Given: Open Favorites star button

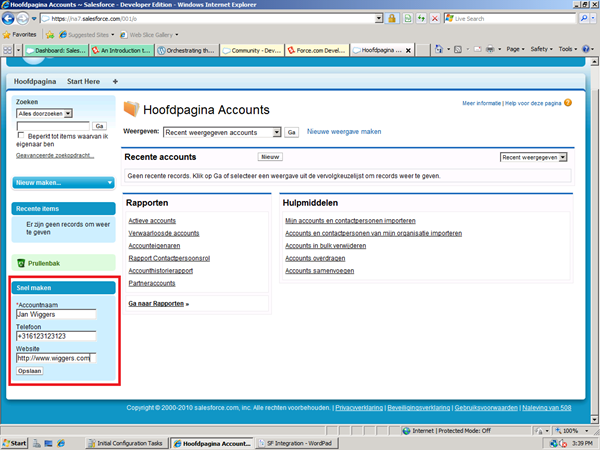Looking at the screenshot, I should [20, 34].
